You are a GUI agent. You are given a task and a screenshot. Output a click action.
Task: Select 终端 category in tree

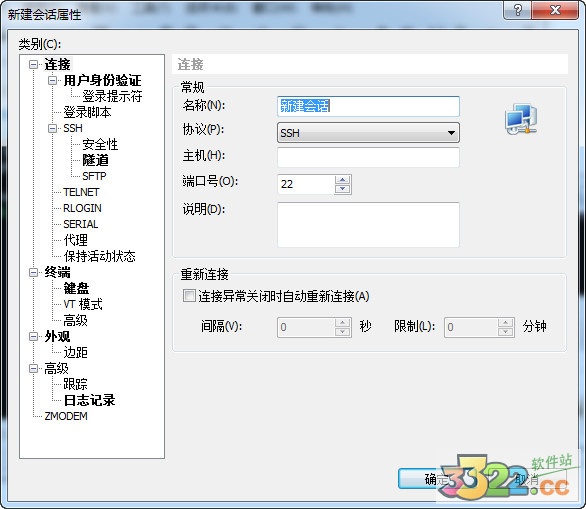[57, 272]
